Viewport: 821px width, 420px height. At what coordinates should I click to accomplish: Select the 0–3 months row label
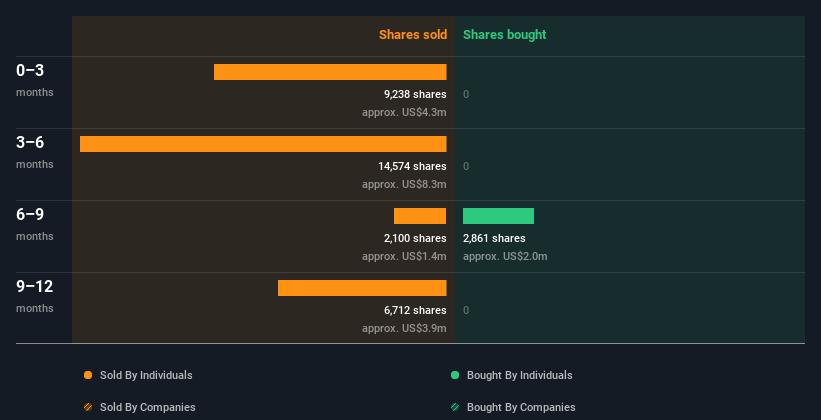tap(35, 80)
